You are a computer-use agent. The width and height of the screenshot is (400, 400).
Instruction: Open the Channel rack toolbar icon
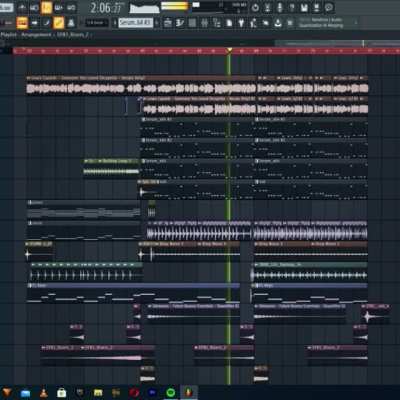(192, 23)
